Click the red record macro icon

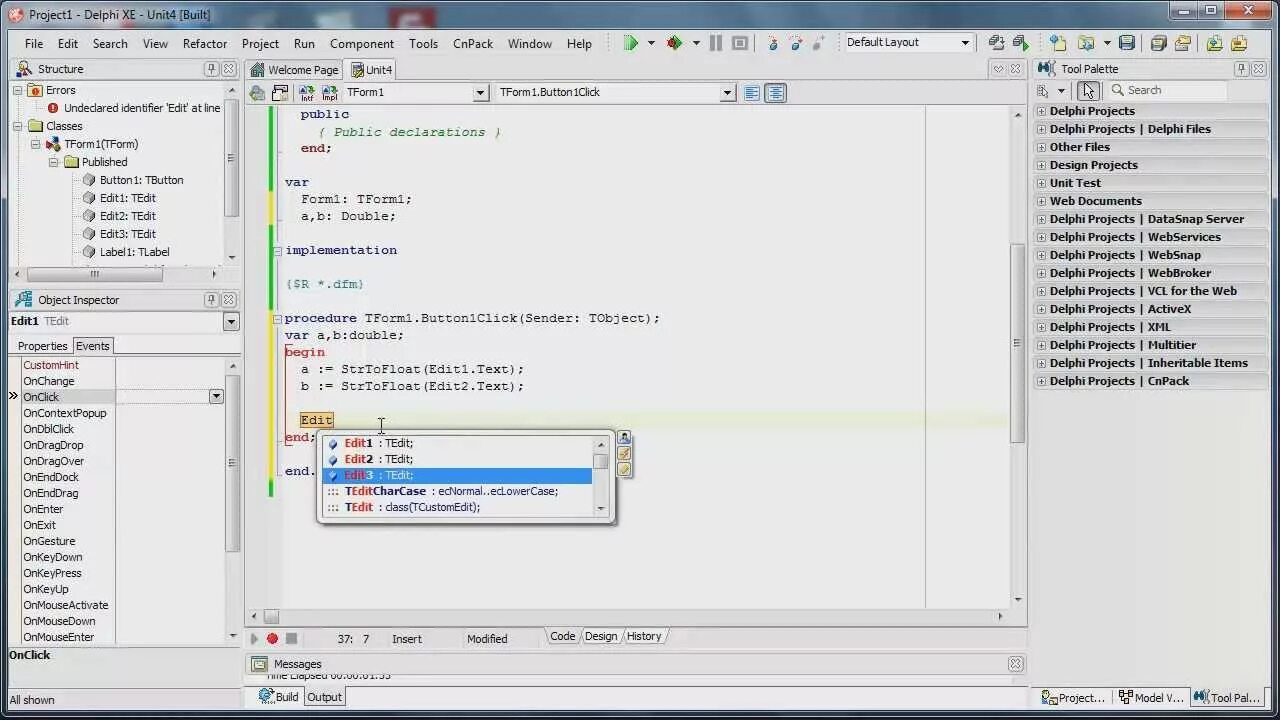pos(272,638)
